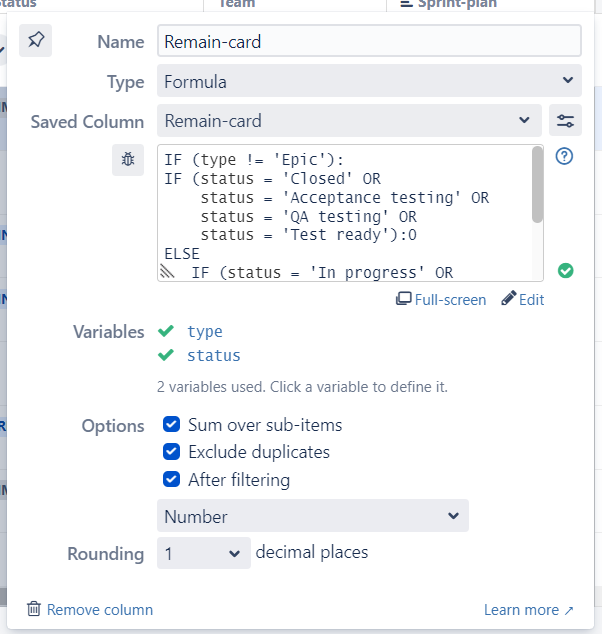Define the type variable
602x634 pixels.
(205, 332)
